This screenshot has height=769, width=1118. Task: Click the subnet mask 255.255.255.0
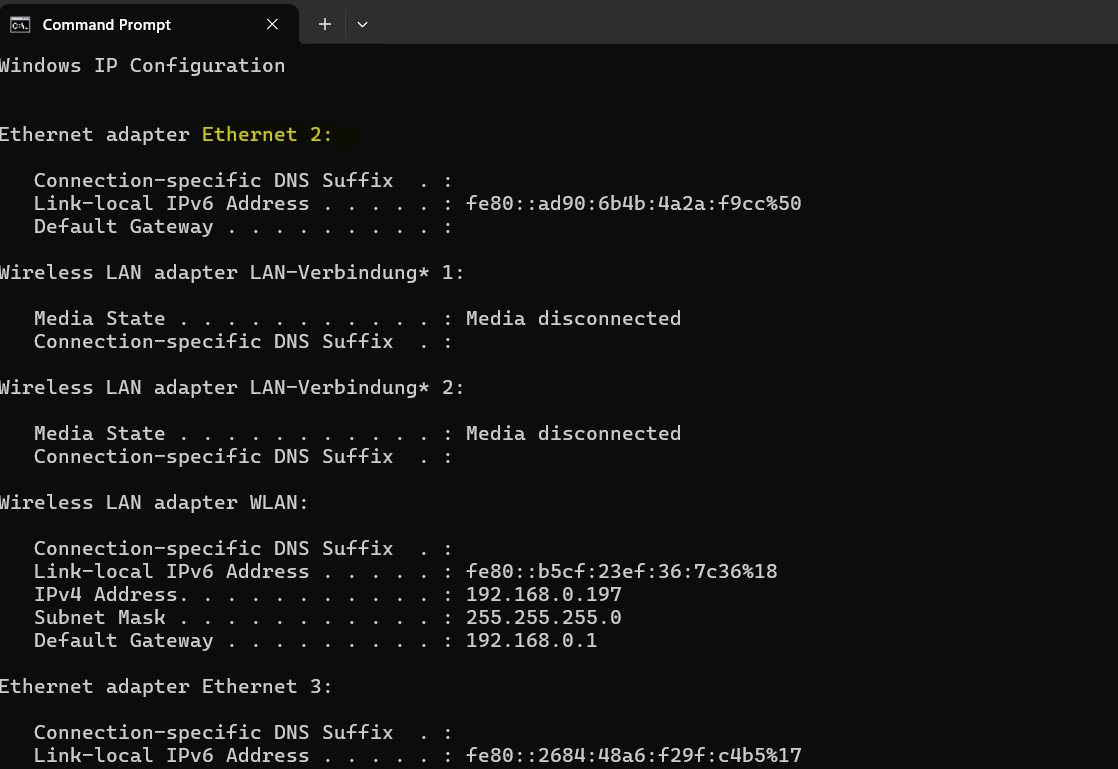pyautogui.click(x=543, y=618)
